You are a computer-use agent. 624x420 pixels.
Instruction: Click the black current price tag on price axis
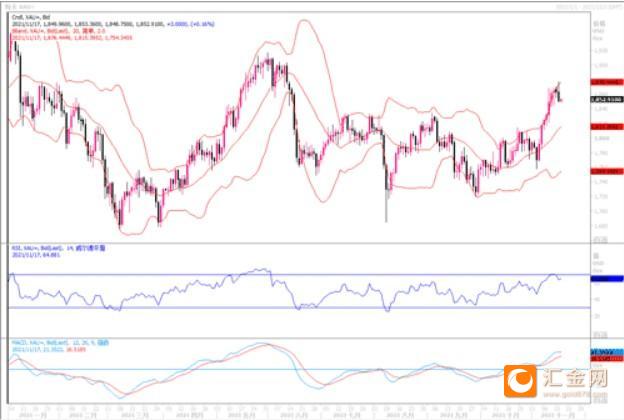tap(606, 100)
